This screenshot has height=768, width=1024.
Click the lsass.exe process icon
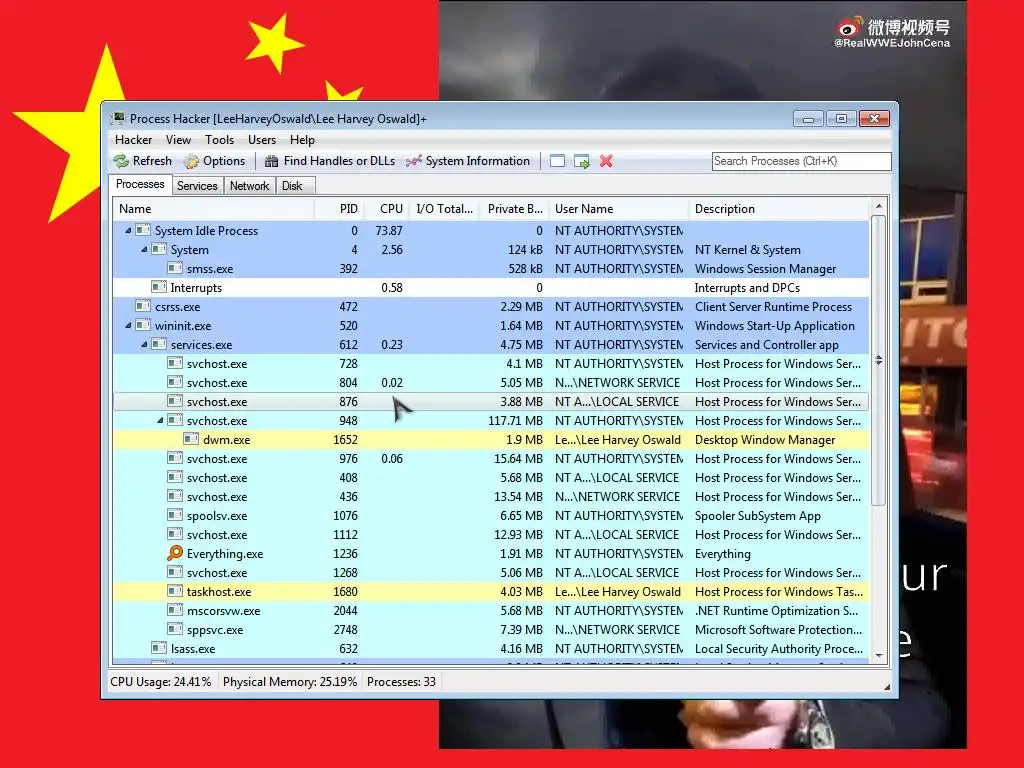click(159, 648)
